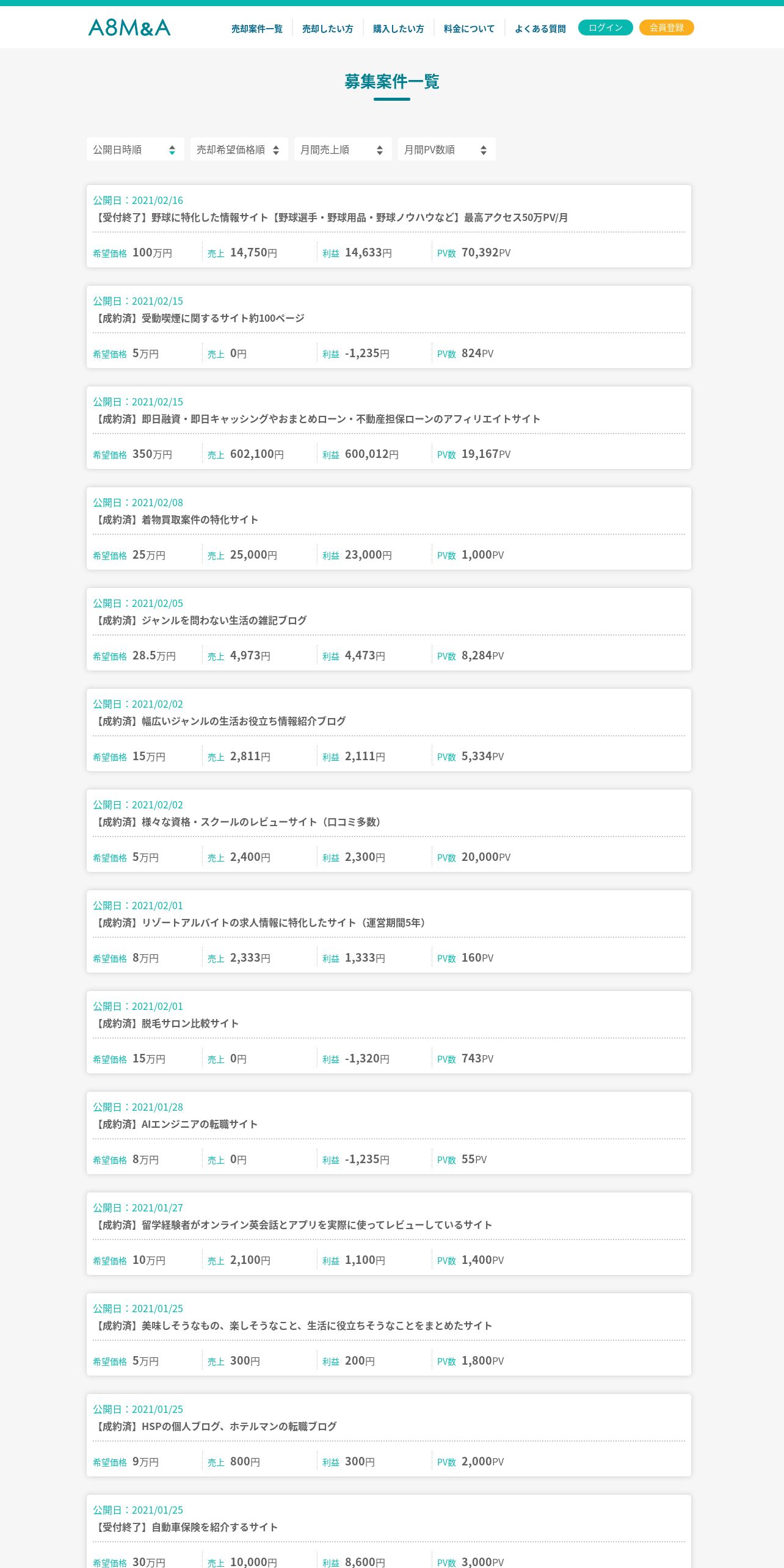Click the 希望価格 9万円 value
This screenshot has height=1568, width=784.
pyautogui.click(x=126, y=1462)
